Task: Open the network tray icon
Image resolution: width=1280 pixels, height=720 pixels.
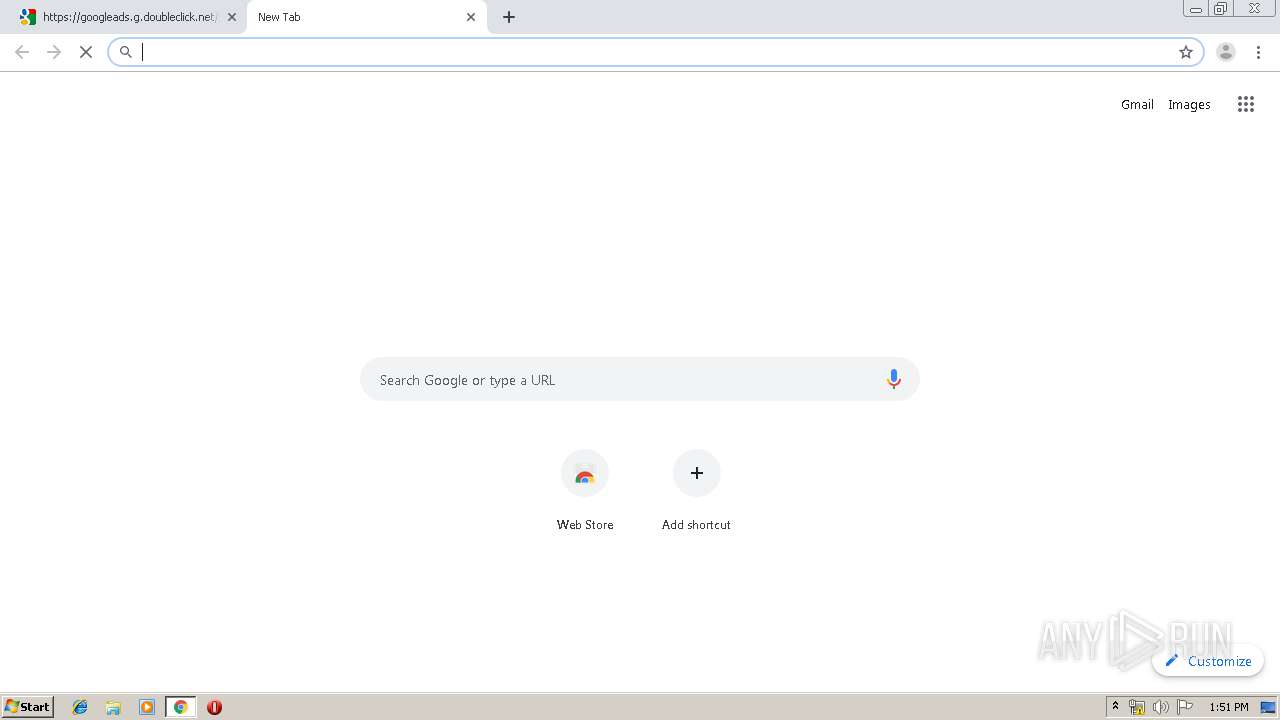Action: coord(1137,707)
